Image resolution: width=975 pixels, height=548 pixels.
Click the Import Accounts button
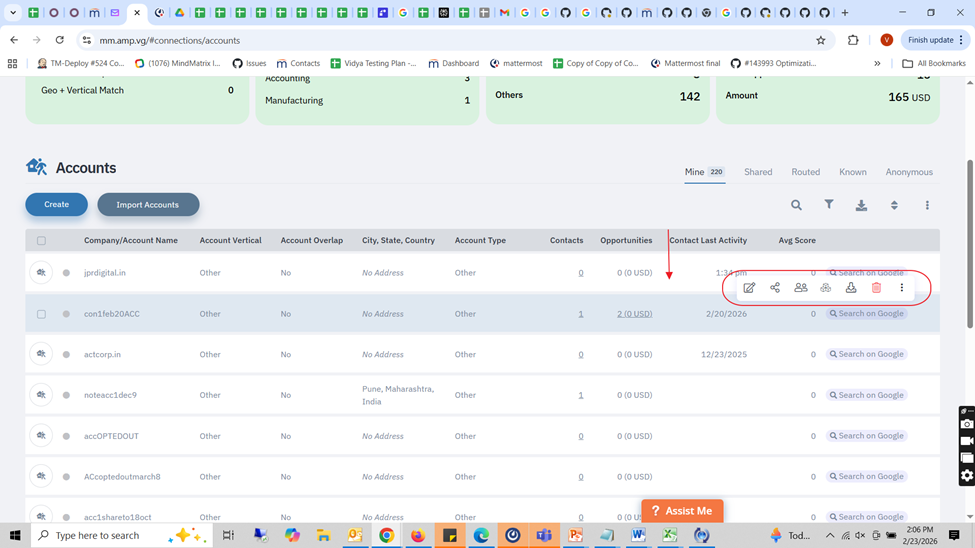pos(148,205)
